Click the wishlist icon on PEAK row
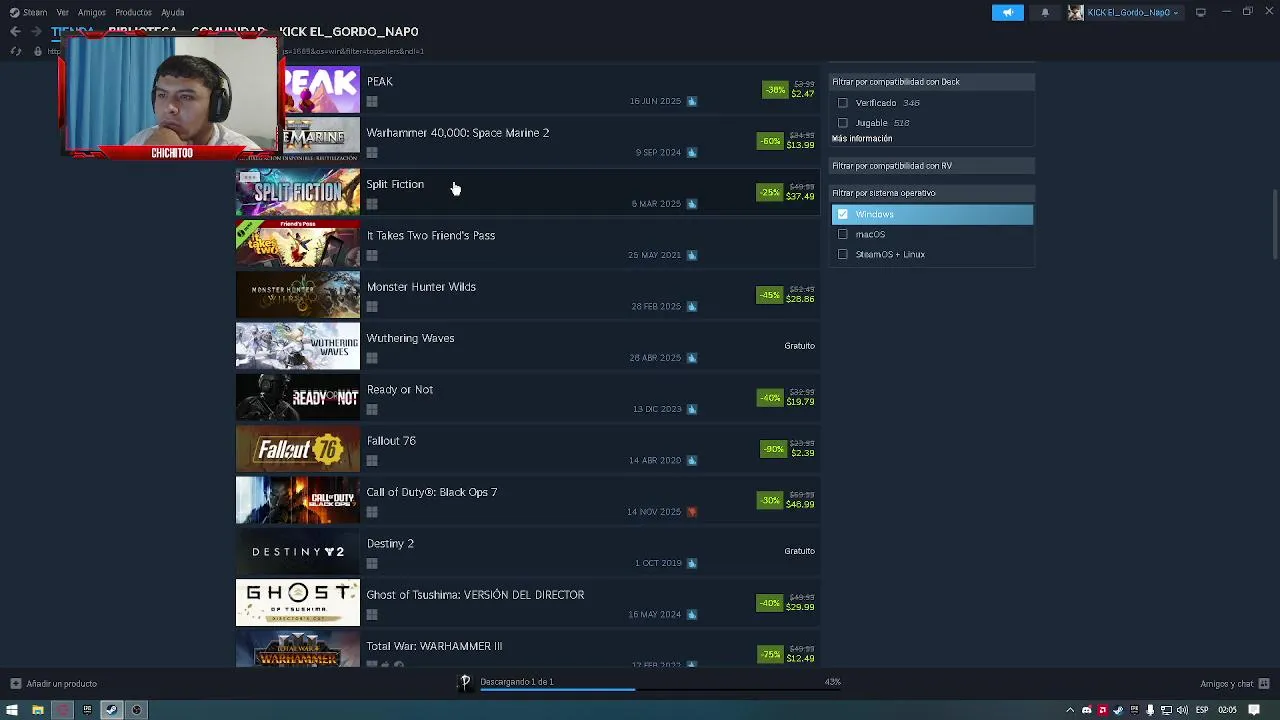This screenshot has height=720, width=1280. click(691, 101)
